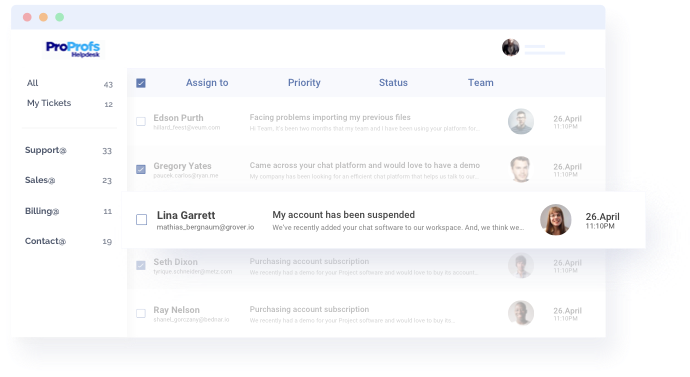The image size is (690, 377).
Task: Open the Assign to dropdown
Action: tap(207, 83)
